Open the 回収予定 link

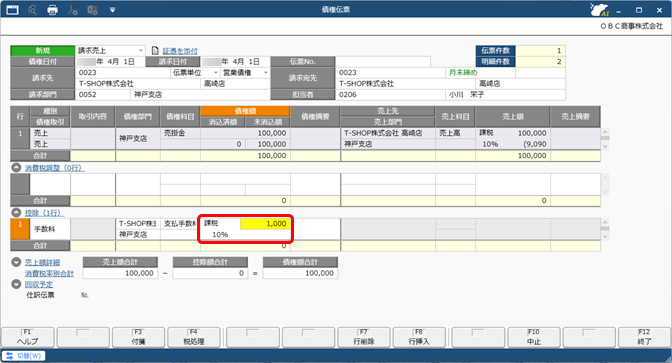coord(39,285)
